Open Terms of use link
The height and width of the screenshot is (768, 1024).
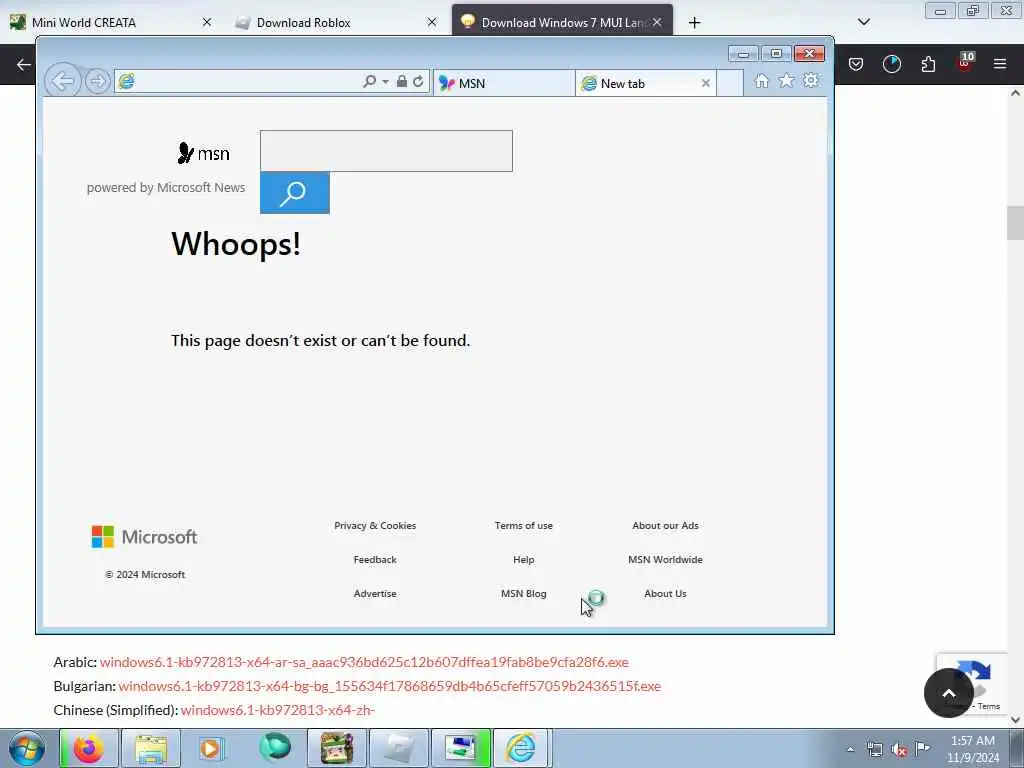click(x=524, y=526)
